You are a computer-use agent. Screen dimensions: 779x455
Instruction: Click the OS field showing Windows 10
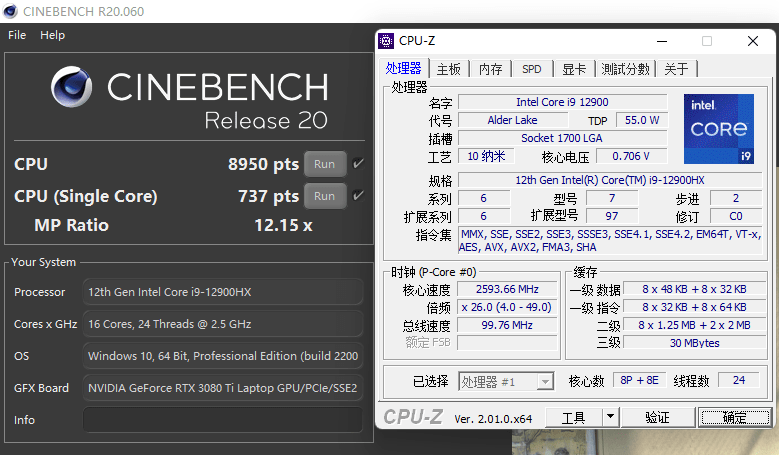click(x=223, y=356)
